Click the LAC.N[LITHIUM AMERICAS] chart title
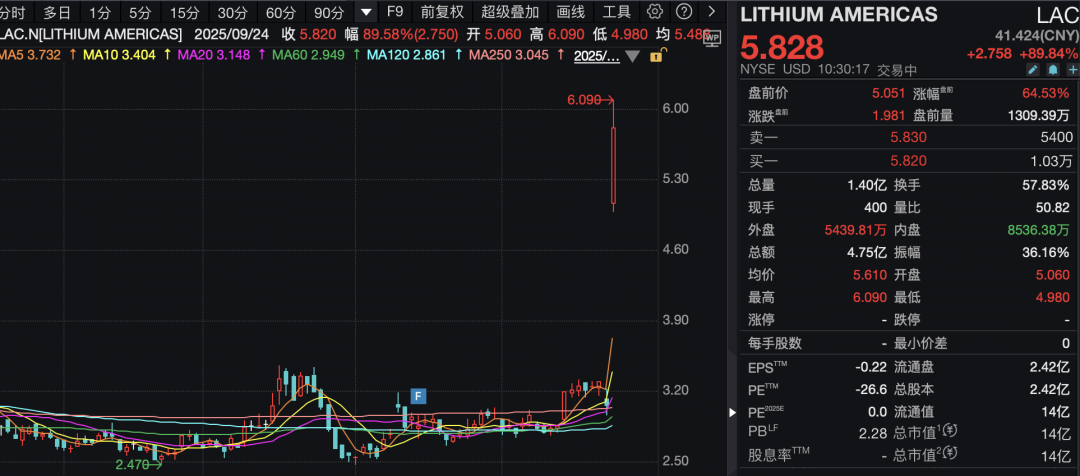The width and height of the screenshot is (1080, 476). pos(91,34)
